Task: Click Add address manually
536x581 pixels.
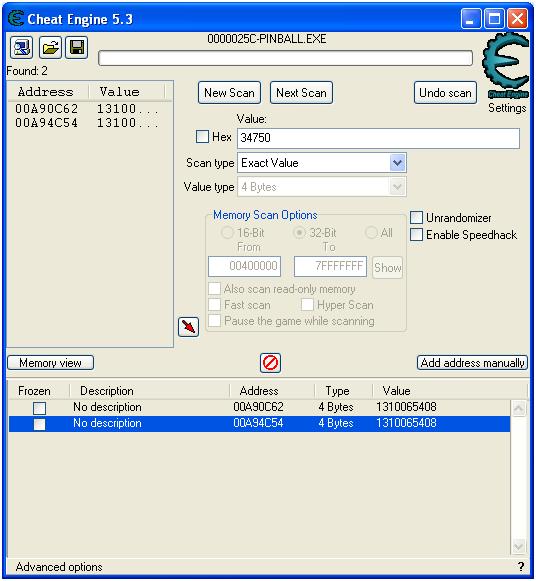Action: [472, 363]
